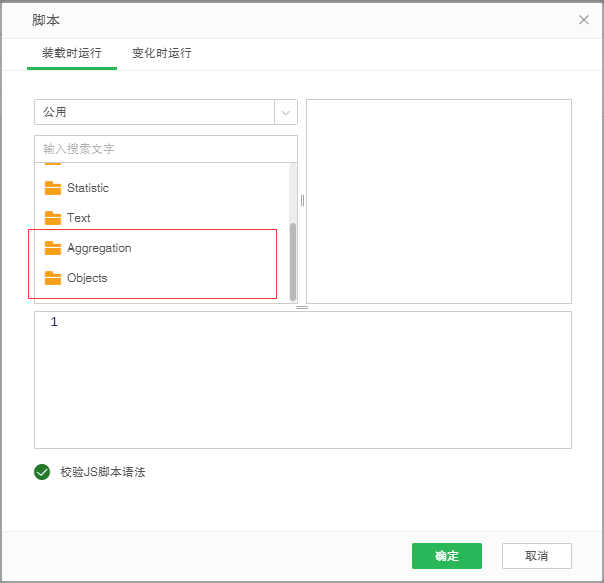604x583 pixels.
Task: Toggle the 校验JS脚本语法 checkbox
Action: 42,472
